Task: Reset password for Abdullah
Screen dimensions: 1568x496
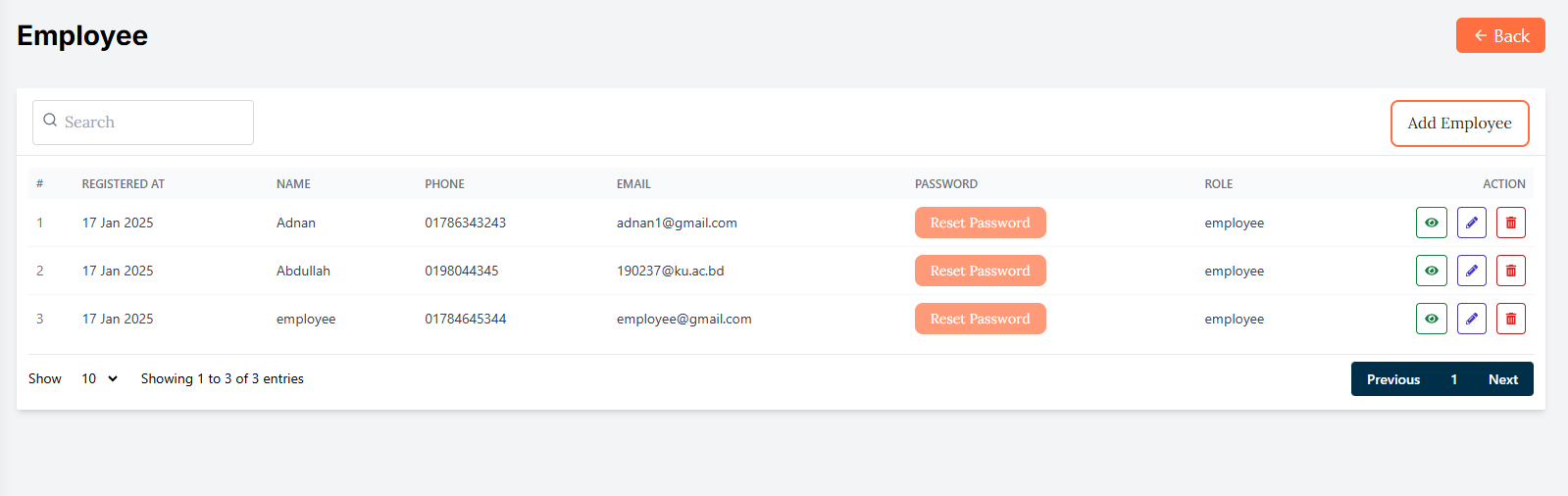Action: click(980, 271)
